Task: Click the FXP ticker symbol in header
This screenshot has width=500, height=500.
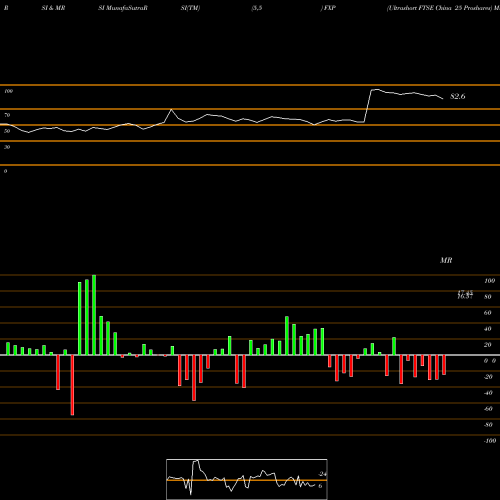Action: pyautogui.click(x=329, y=8)
